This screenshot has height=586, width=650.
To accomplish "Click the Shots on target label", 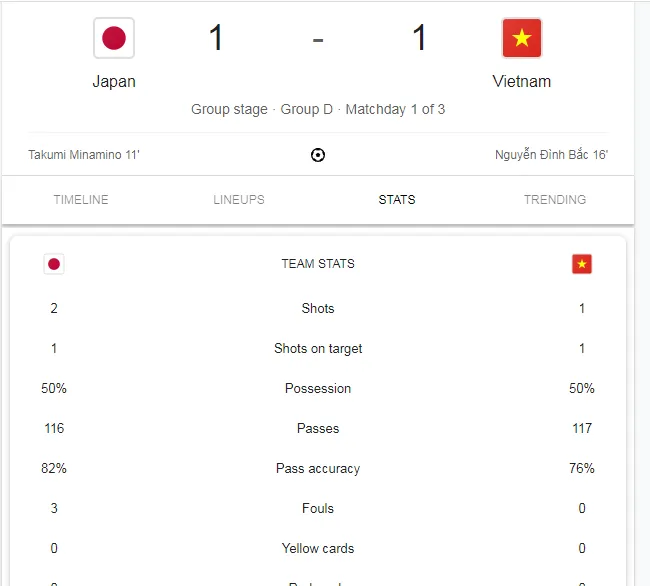I will pyautogui.click(x=318, y=348).
